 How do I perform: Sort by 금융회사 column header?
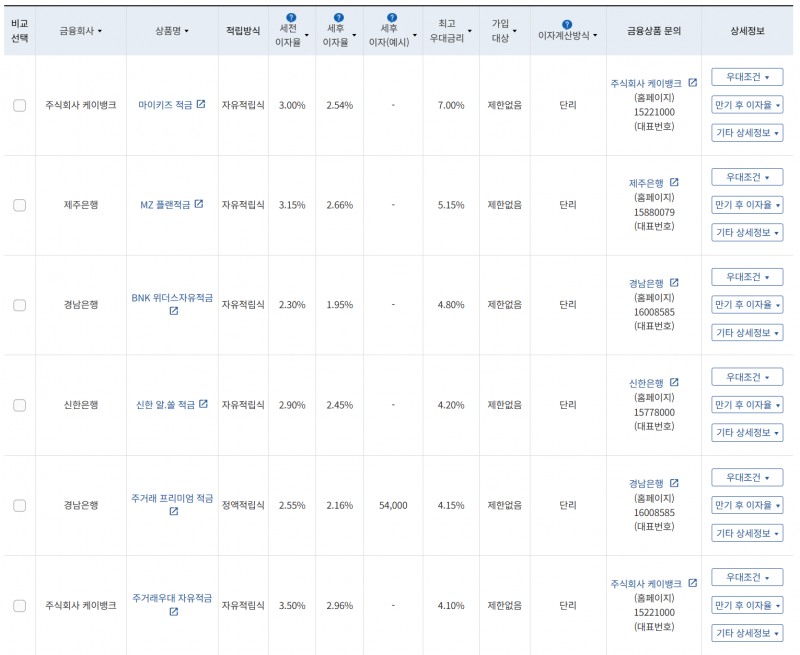(x=81, y=31)
